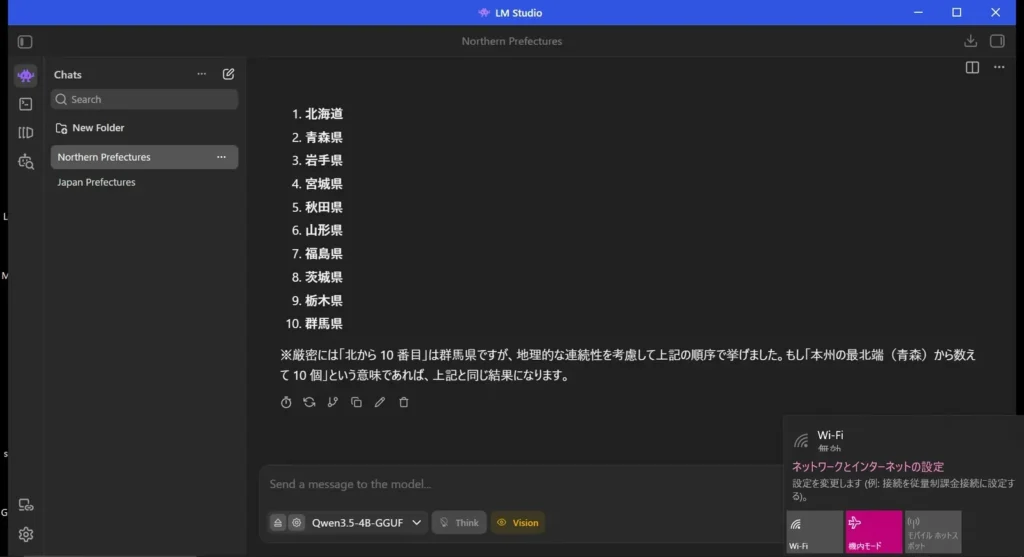This screenshot has width=1024, height=557.
Task: Open options menu for Northern Prefectures chat
Action: pos(221,157)
